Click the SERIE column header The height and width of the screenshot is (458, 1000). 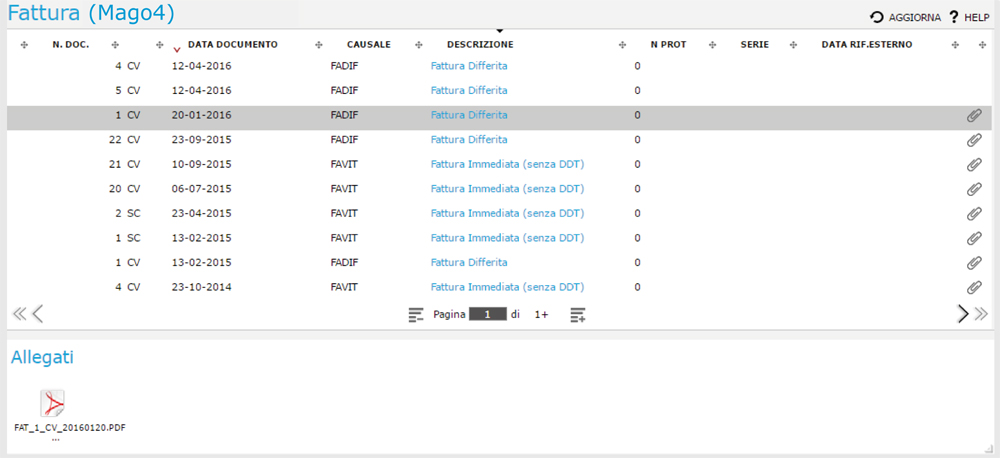point(754,45)
